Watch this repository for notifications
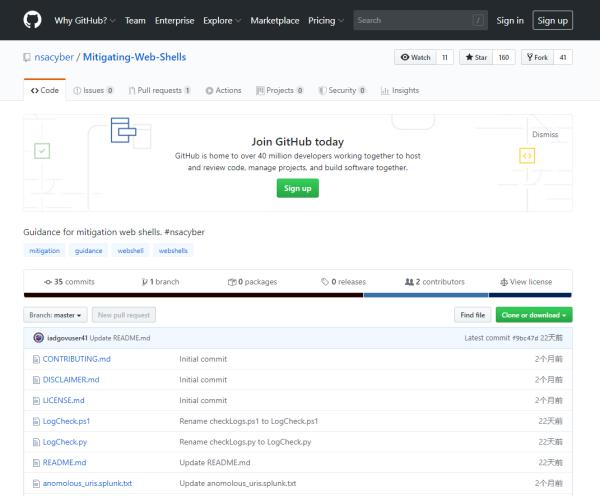The width and height of the screenshot is (600, 496). pyautogui.click(x=415, y=58)
